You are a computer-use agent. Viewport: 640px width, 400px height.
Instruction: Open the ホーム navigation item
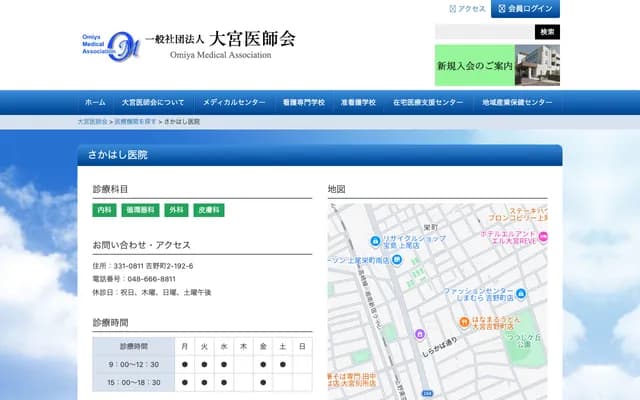95,103
